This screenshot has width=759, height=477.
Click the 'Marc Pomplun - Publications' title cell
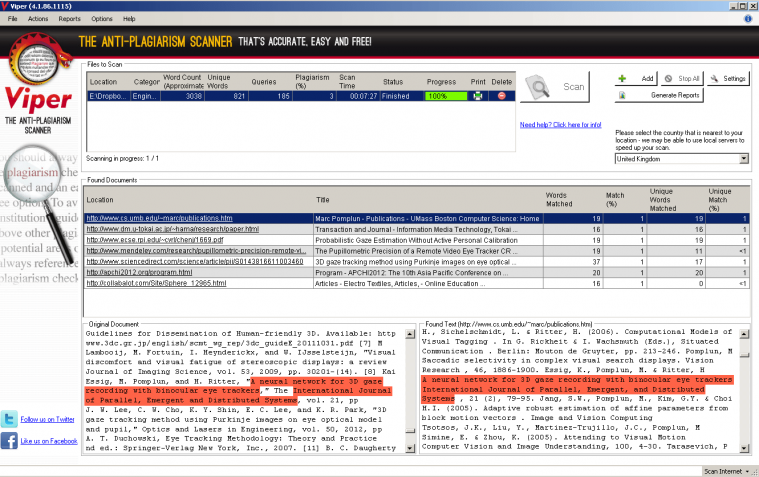tap(427, 218)
